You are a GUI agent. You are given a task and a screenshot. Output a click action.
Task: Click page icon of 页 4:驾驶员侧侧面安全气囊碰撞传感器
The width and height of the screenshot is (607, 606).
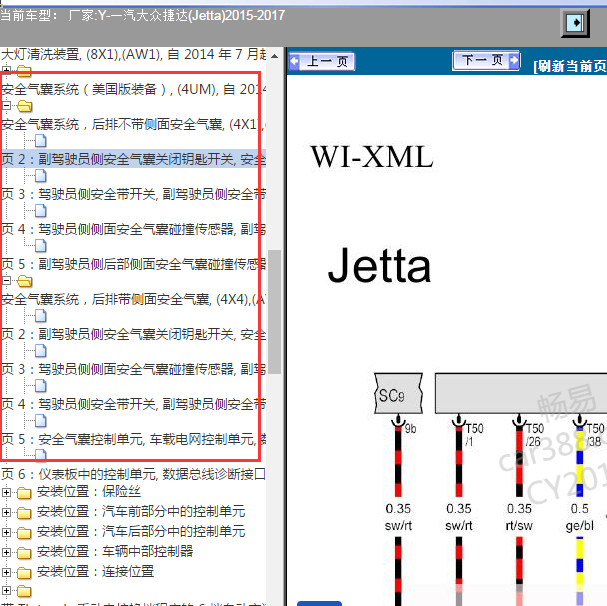click(x=41, y=211)
